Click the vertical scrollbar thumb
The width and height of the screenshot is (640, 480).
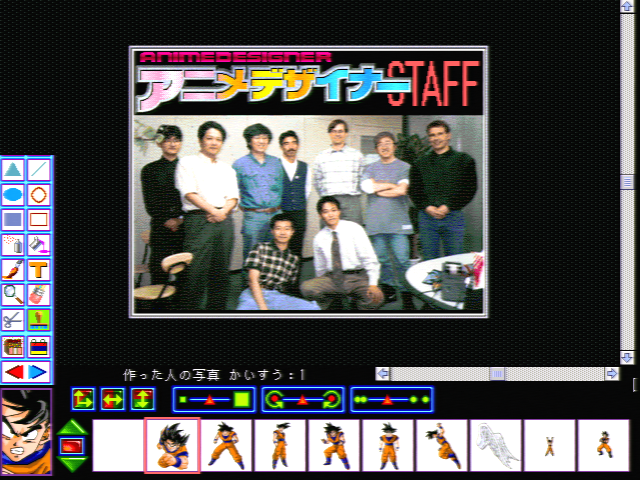pyautogui.click(x=627, y=182)
